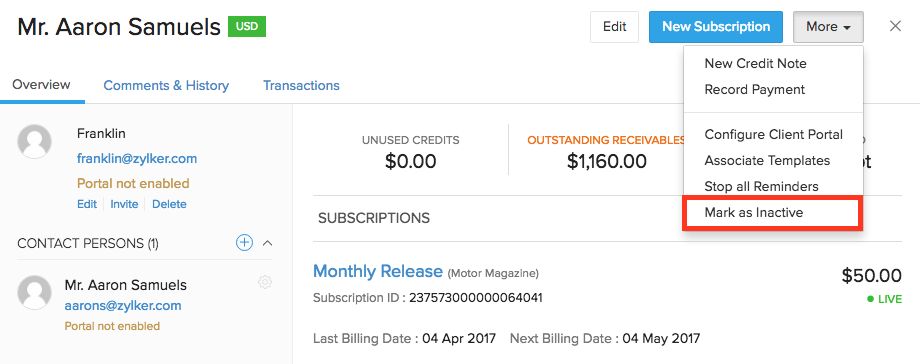Click Mr. Aaron Samuels' contact avatar
The image size is (920, 364).
pos(34,292)
